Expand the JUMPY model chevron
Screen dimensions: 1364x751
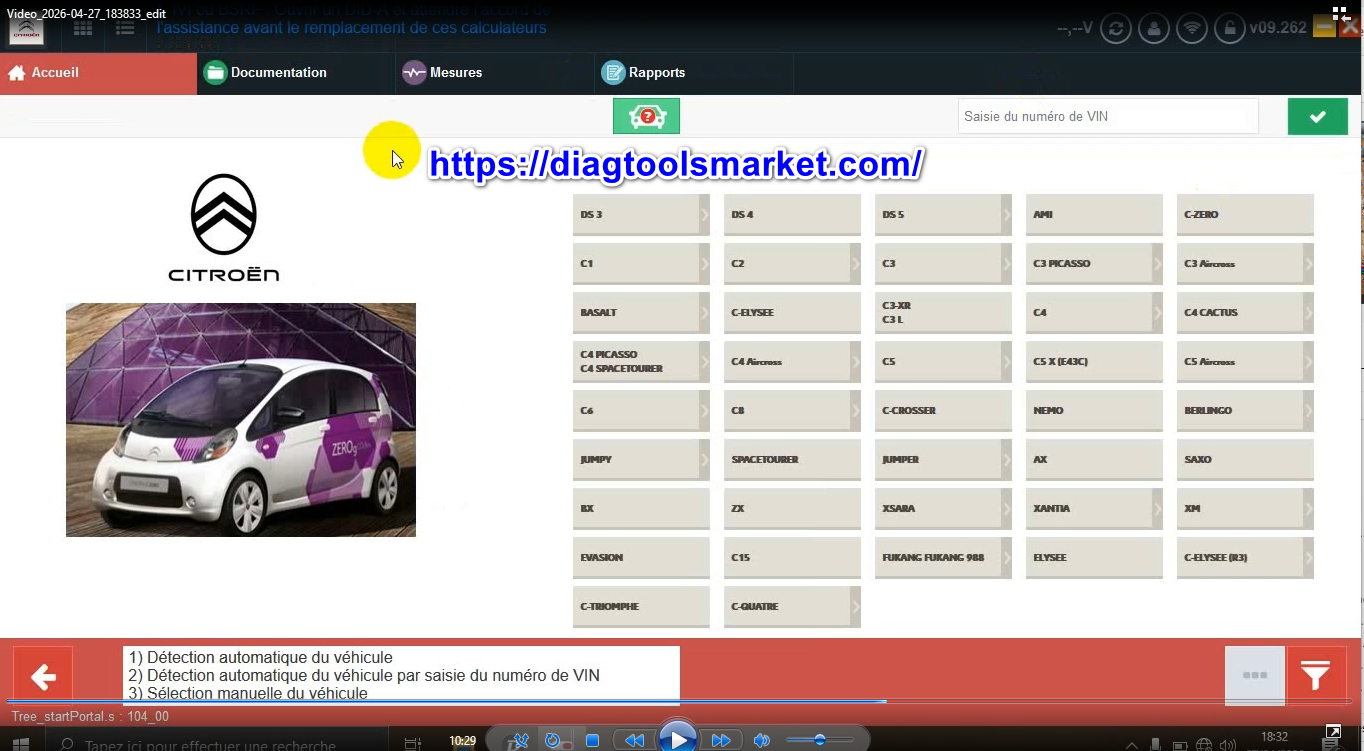tap(704, 460)
